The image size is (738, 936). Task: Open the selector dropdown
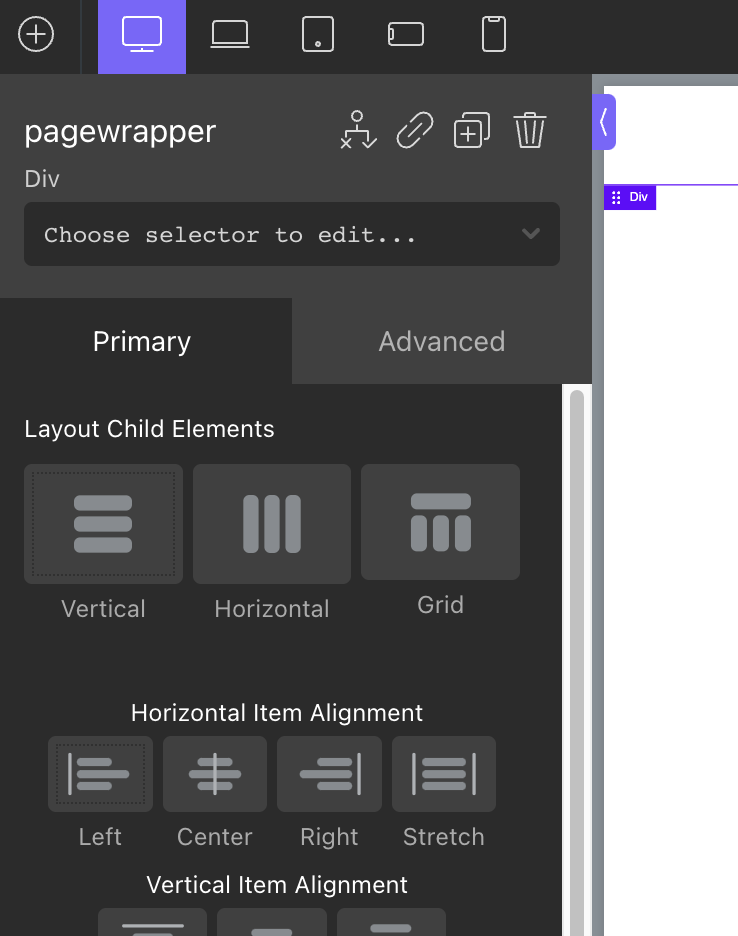pyautogui.click(x=291, y=234)
